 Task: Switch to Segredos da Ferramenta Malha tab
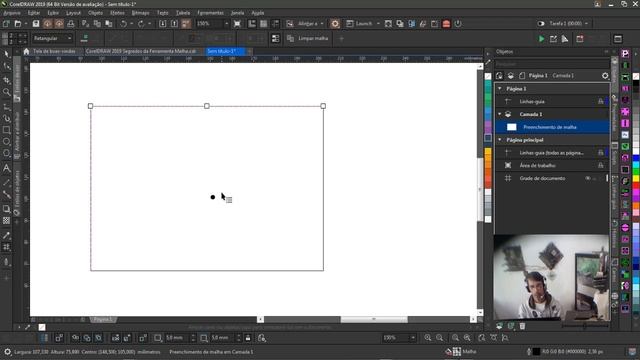(140, 51)
